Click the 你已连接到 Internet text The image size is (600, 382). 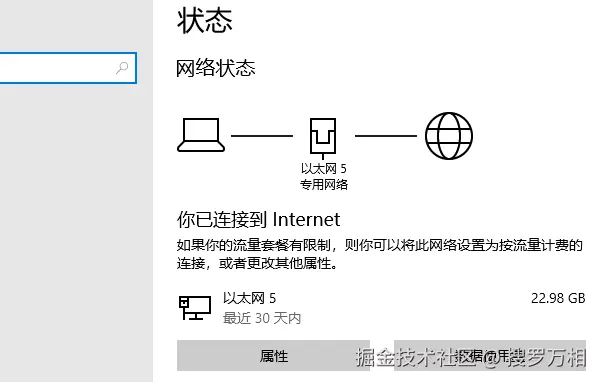click(x=258, y=220)
